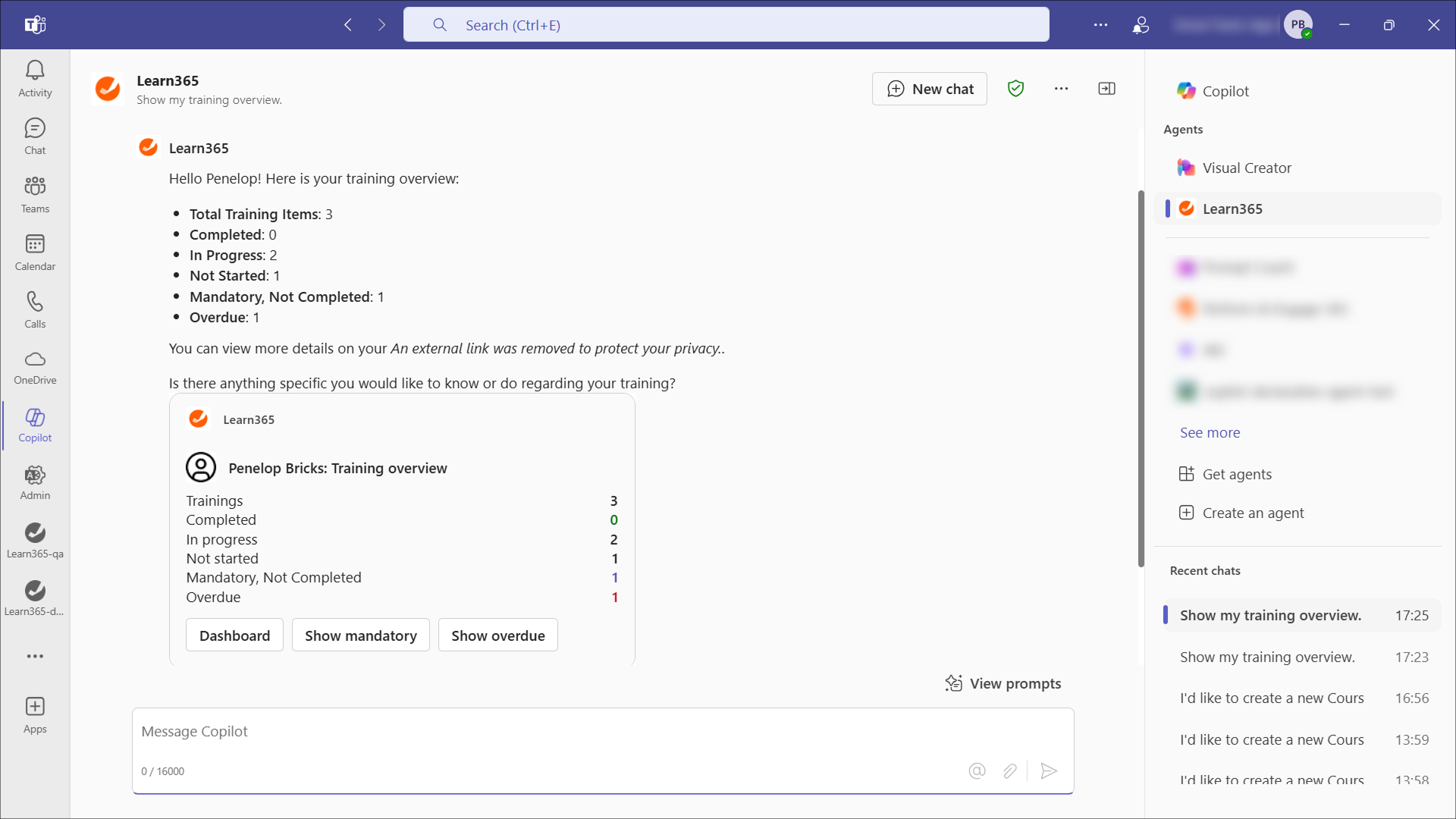Click the send message arrow icon
Image resolution: width=1456 pixels, height=819 pixels.
coord(1049,771)
